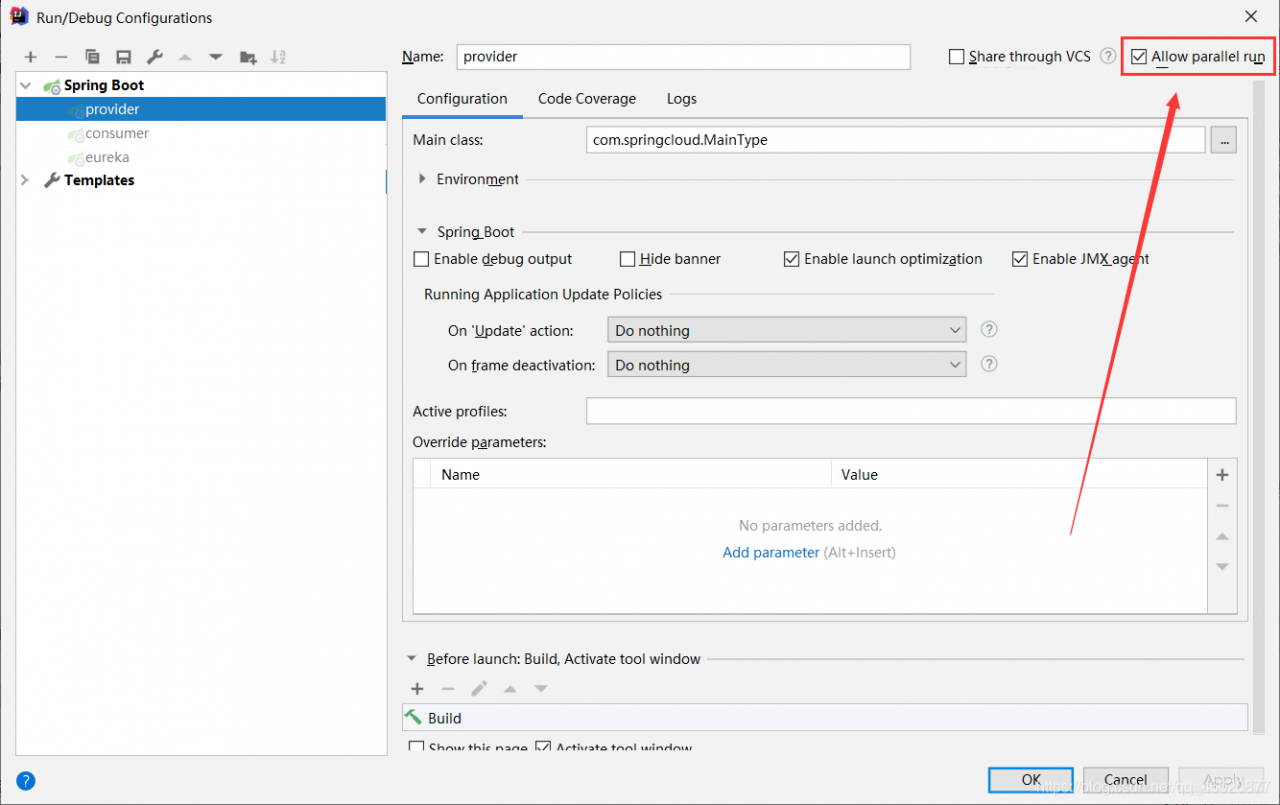Enable debug output checkbox
Screen dimensions: 1280x805
point(421,259)
